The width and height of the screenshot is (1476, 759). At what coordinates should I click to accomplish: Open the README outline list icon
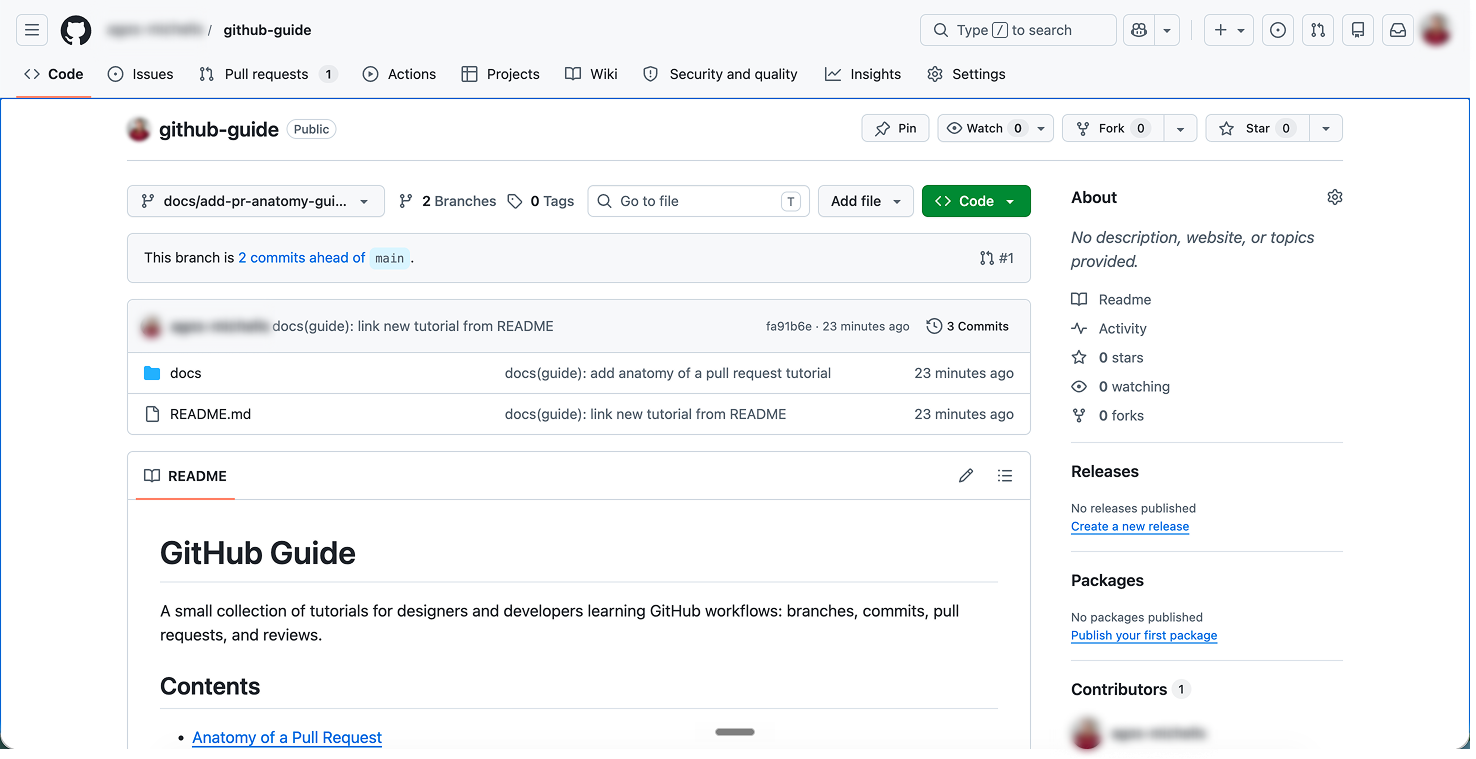click(x=1005, y=476)
